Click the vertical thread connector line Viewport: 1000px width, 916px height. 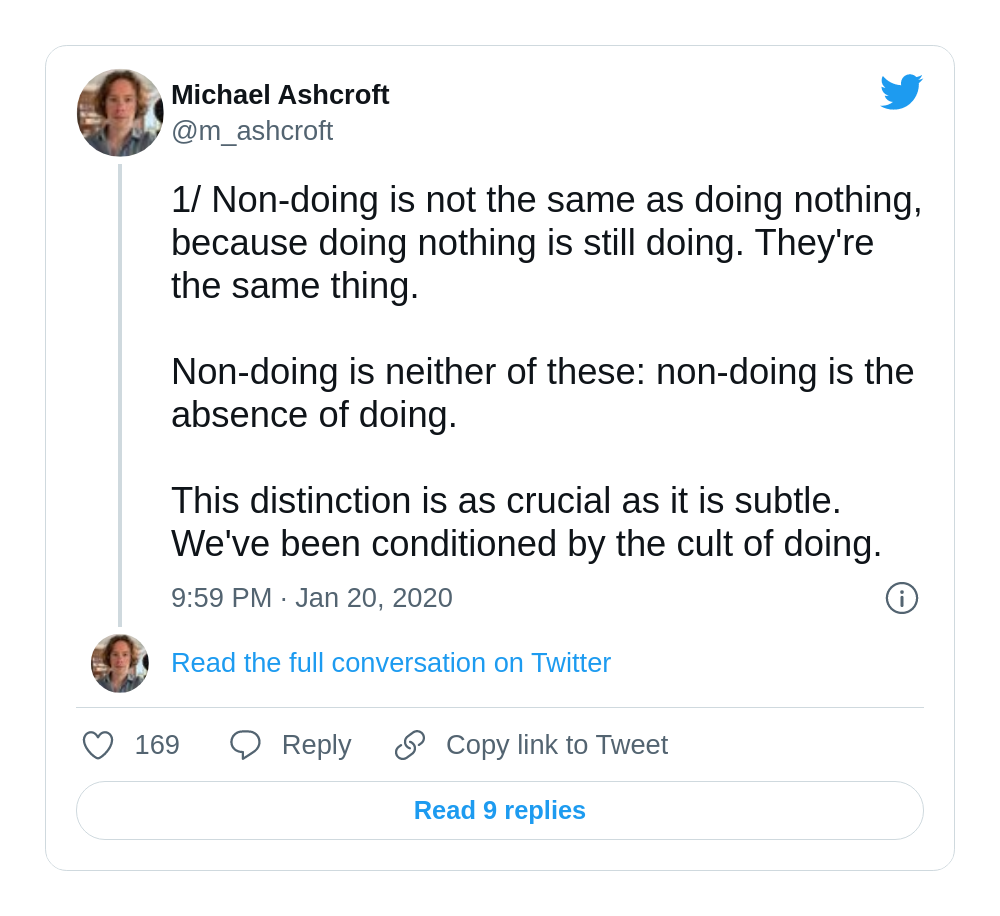pos(120,395)
